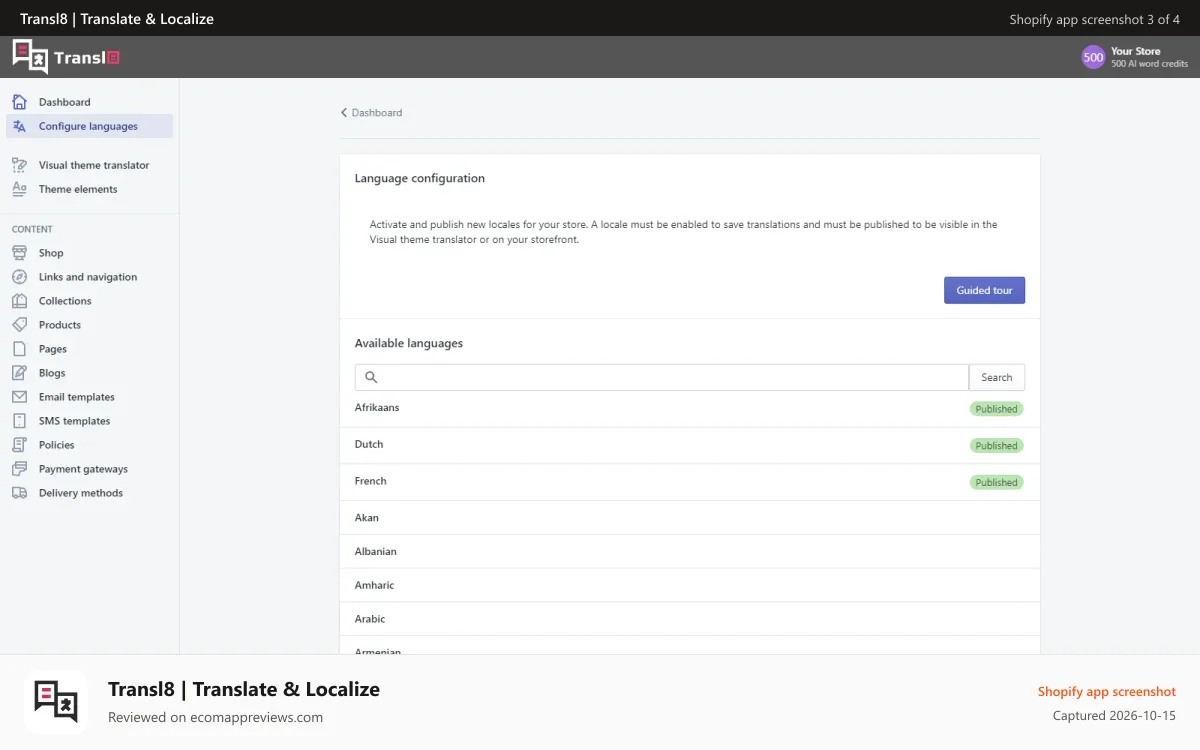Select the Dutch language row
Viewport: 1200px width, 750px height.
point(690,445)
